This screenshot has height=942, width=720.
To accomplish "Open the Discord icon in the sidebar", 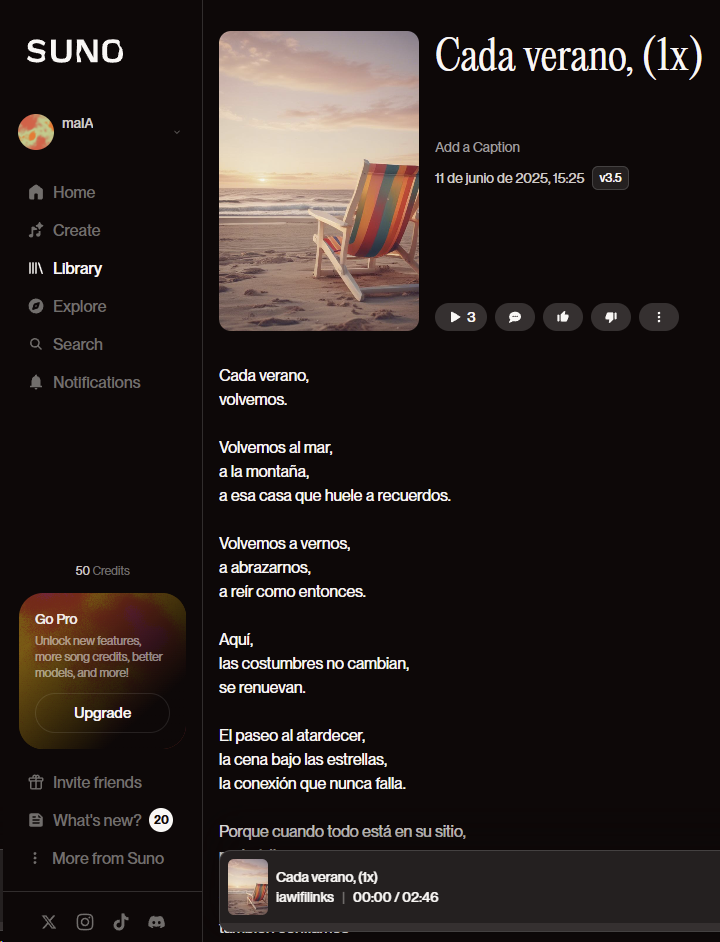I will point(157,922).
